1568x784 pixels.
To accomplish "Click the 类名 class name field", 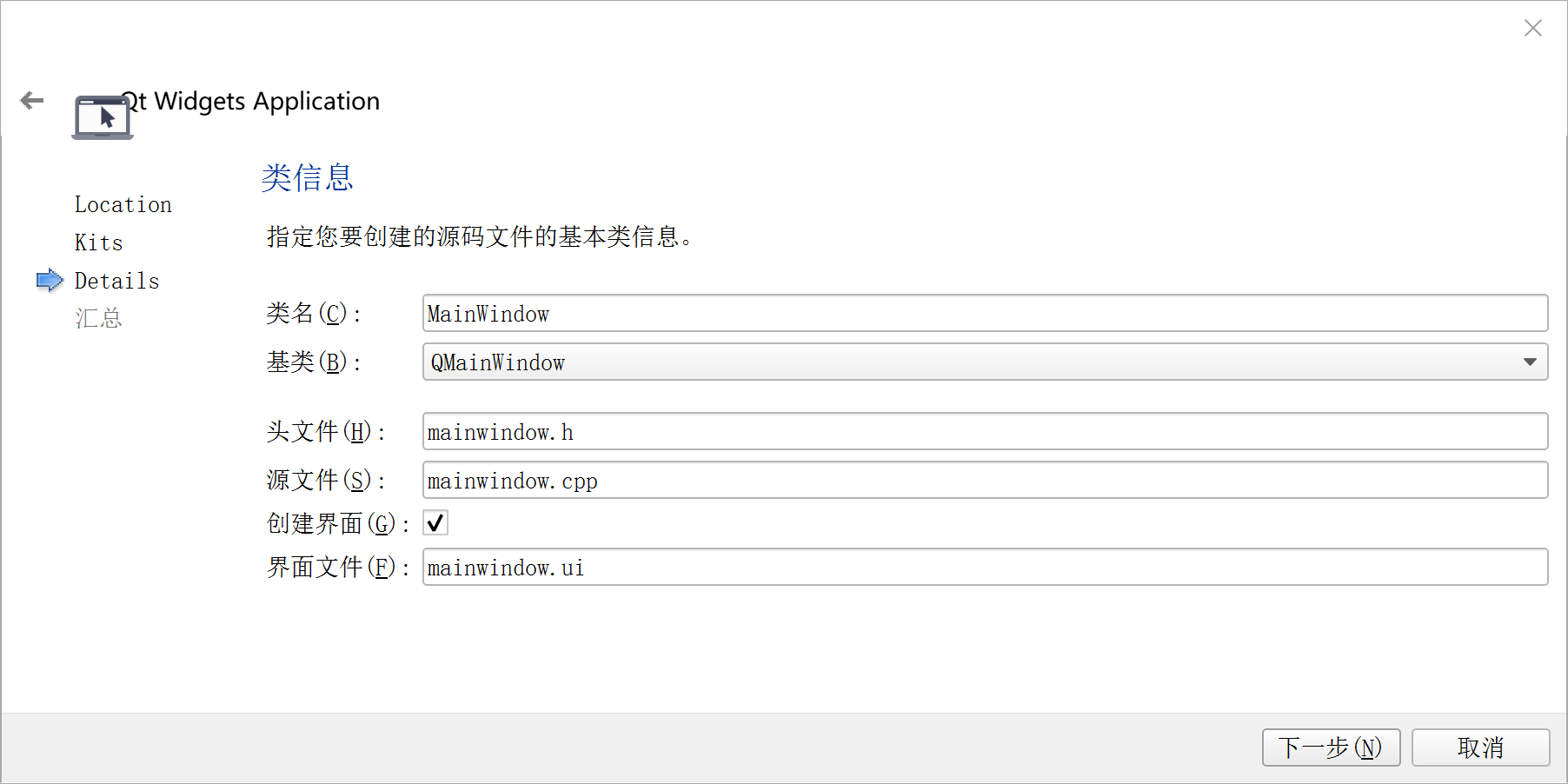I will pyautogui.click(x=982, y=313).
